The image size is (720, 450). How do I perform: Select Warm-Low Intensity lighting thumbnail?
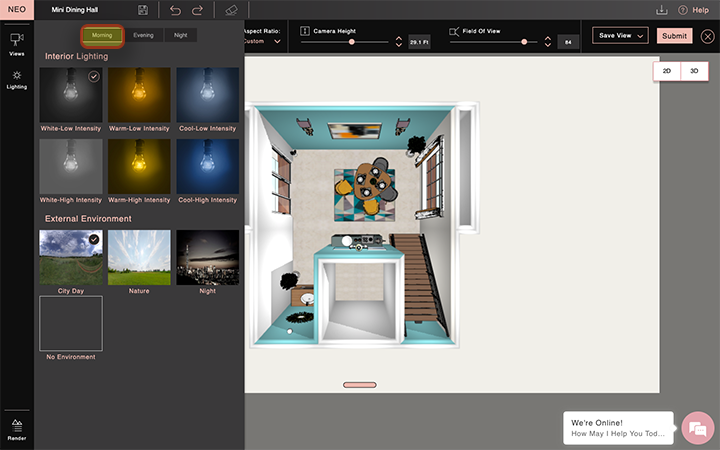(139, 95)
